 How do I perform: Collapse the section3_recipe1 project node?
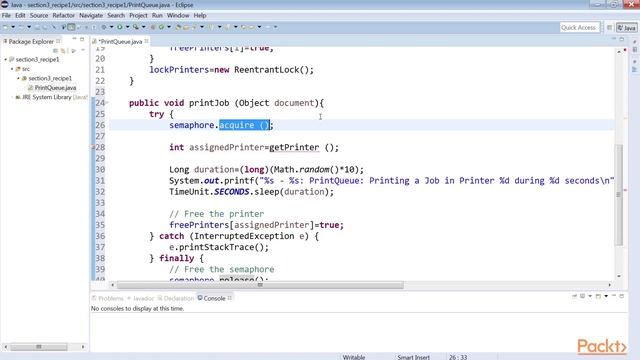[x=6, y=60]
